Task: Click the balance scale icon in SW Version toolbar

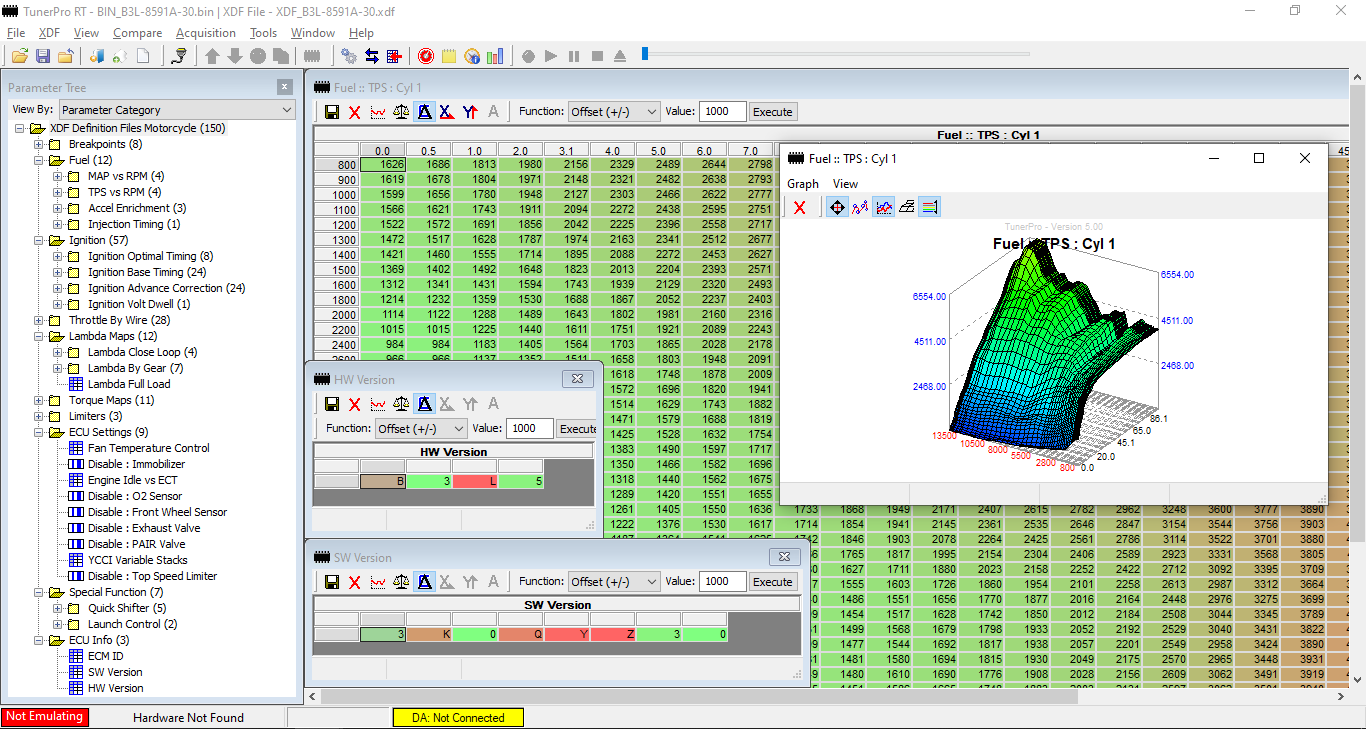Action: (401, 582)
